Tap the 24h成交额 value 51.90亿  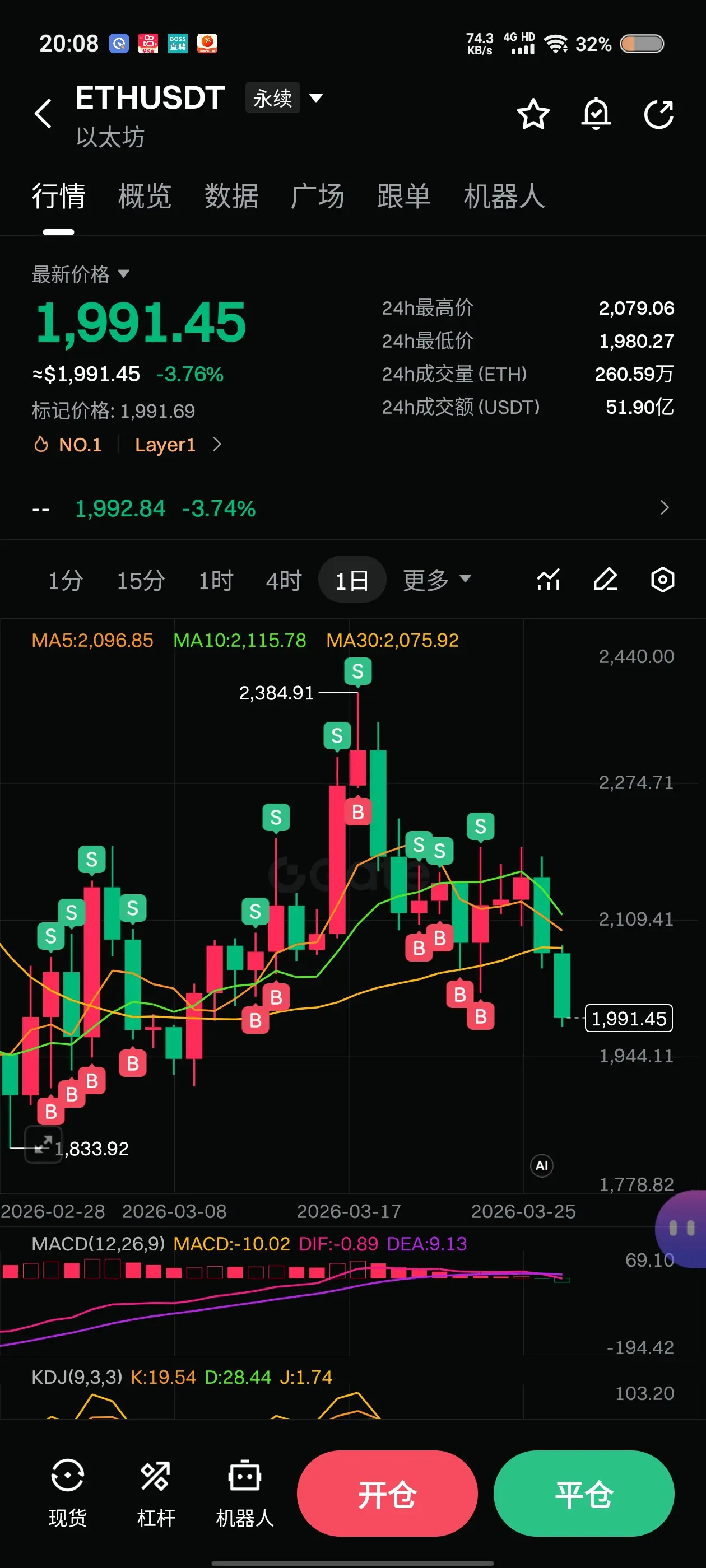640,407
